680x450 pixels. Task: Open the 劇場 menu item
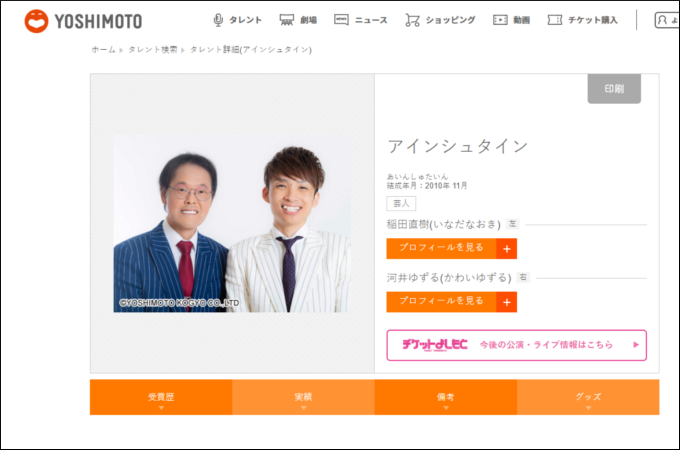click(x=308, y=20)
